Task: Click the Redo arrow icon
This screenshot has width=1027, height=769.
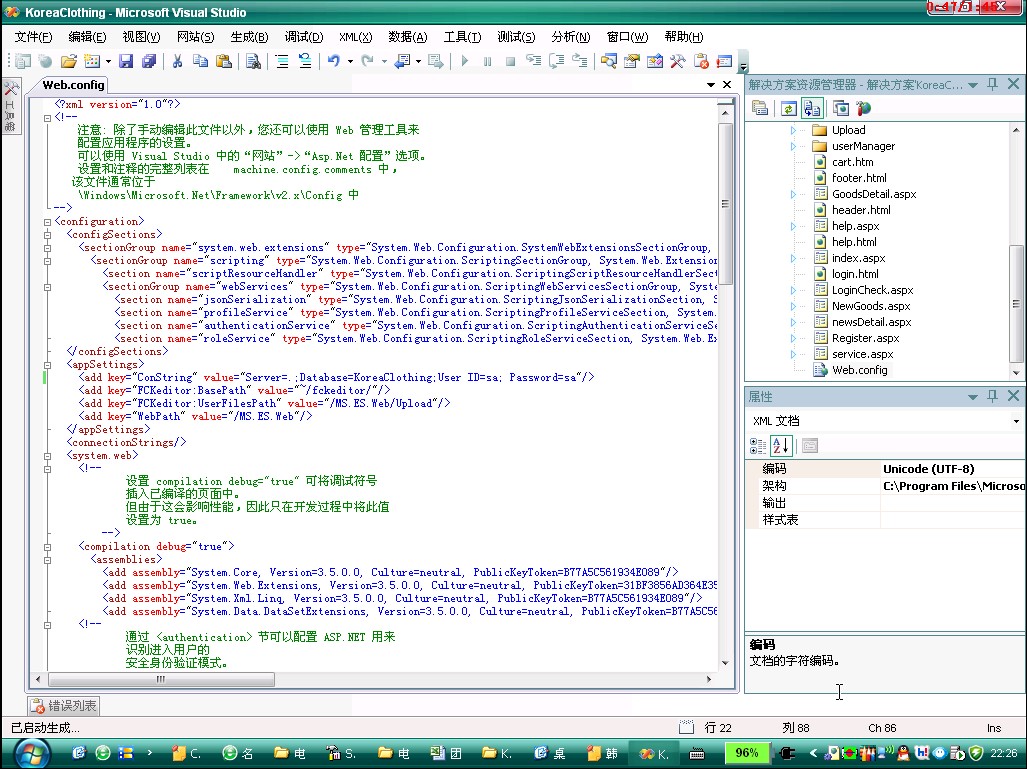Action: [x=367, y=62]
